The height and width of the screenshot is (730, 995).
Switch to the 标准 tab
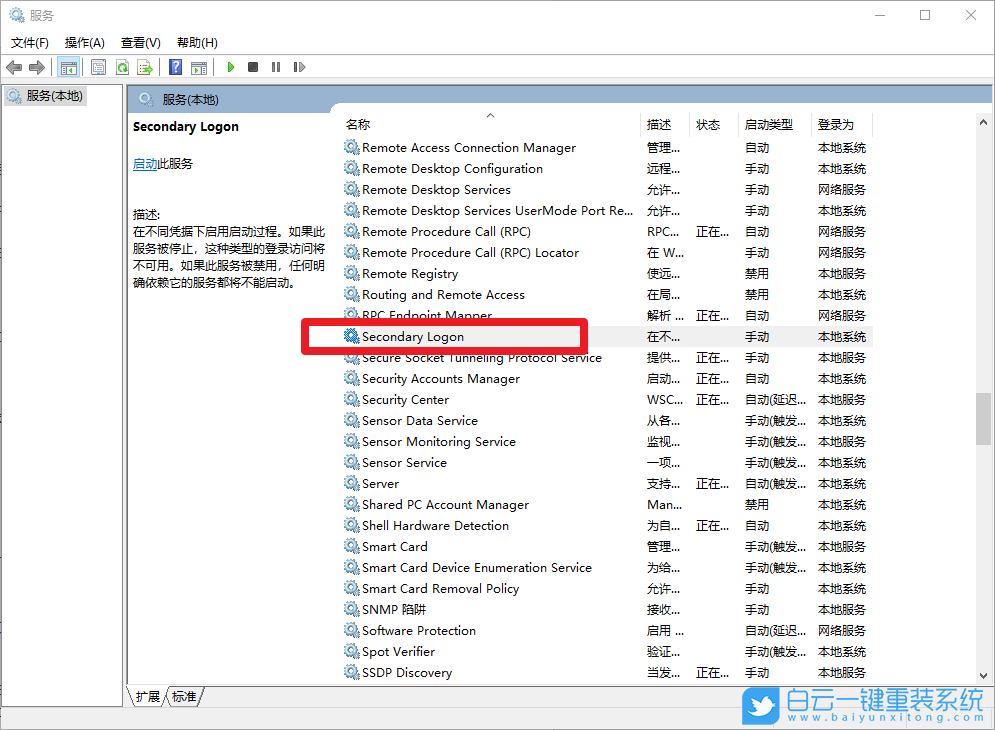(x=183, y=698)
